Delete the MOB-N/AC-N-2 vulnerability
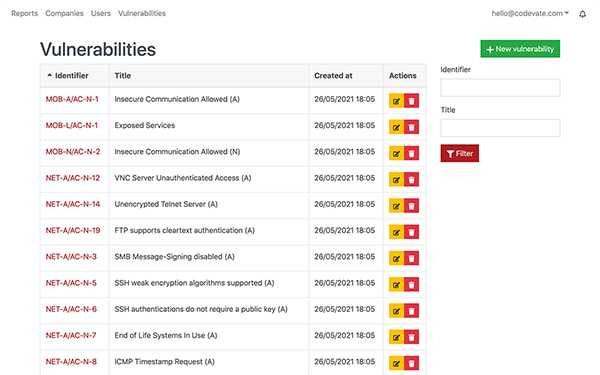Screen dimensions: 600x375 [411, 153]
